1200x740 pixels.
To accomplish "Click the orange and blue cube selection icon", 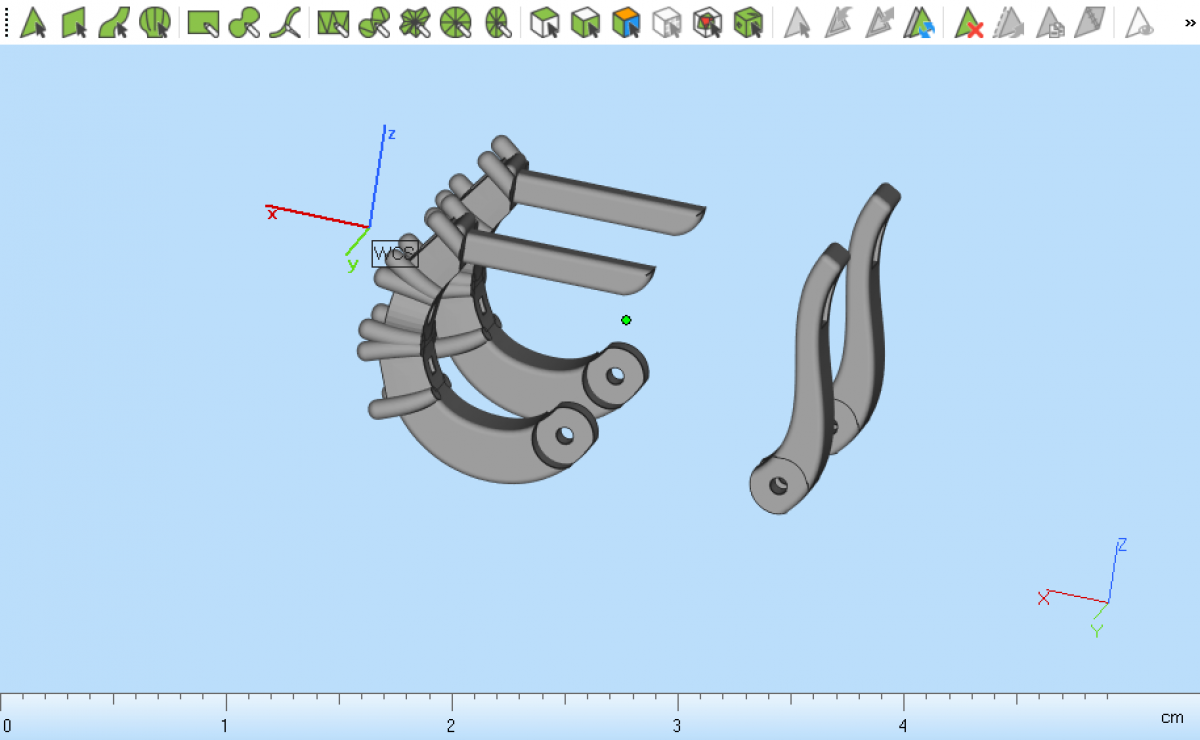I will coord(626,21).
